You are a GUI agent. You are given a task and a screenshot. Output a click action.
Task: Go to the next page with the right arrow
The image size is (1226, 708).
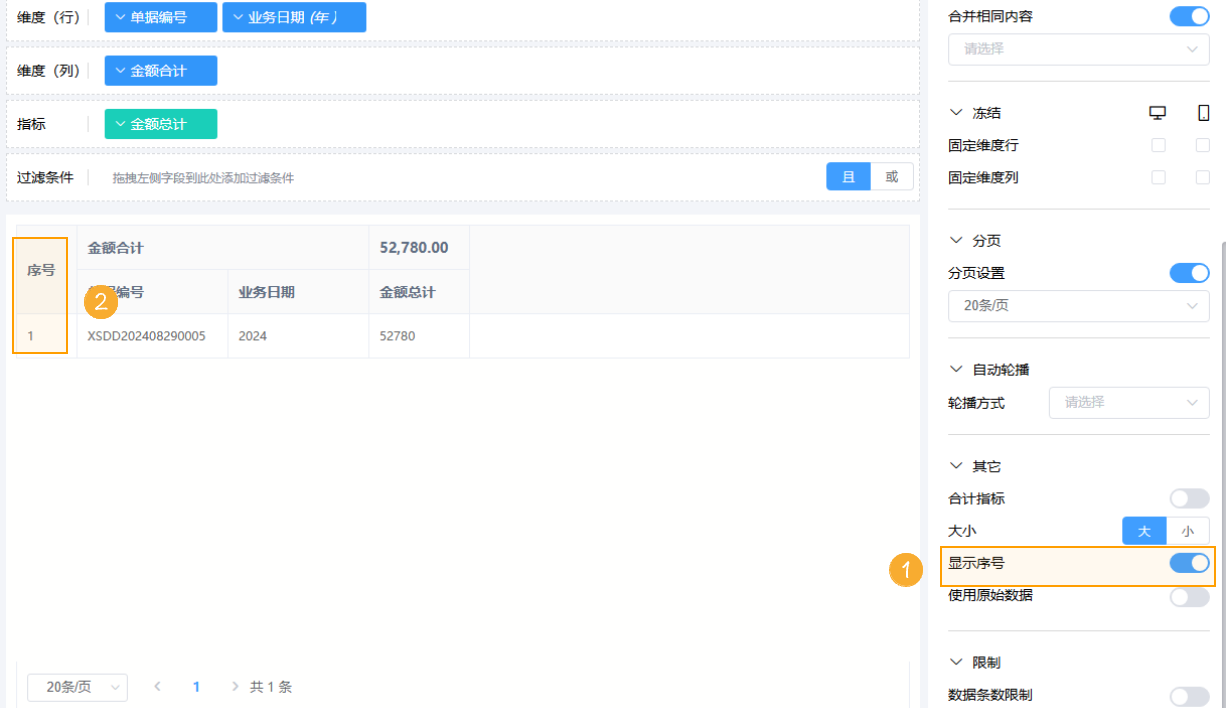pos(235,686)
